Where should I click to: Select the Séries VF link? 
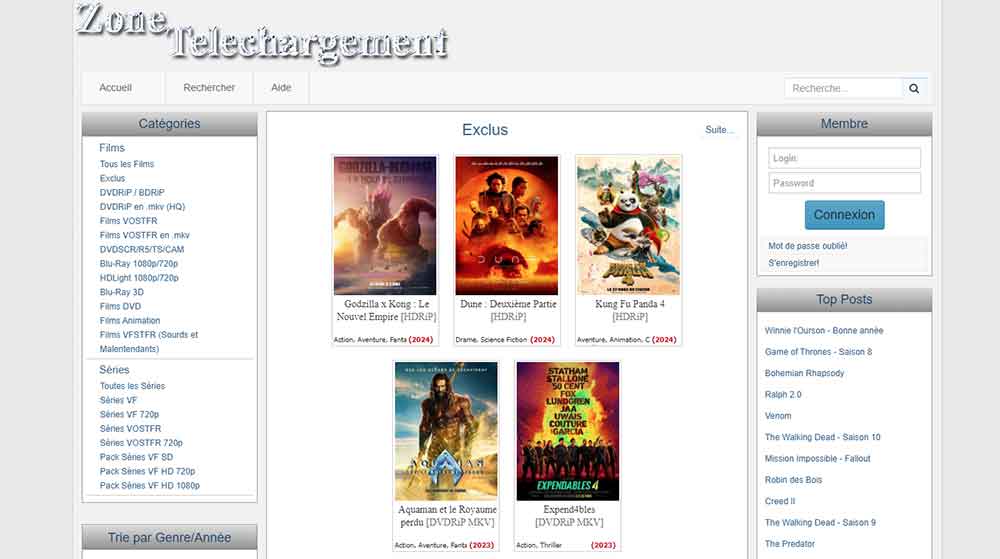(118, 400)
